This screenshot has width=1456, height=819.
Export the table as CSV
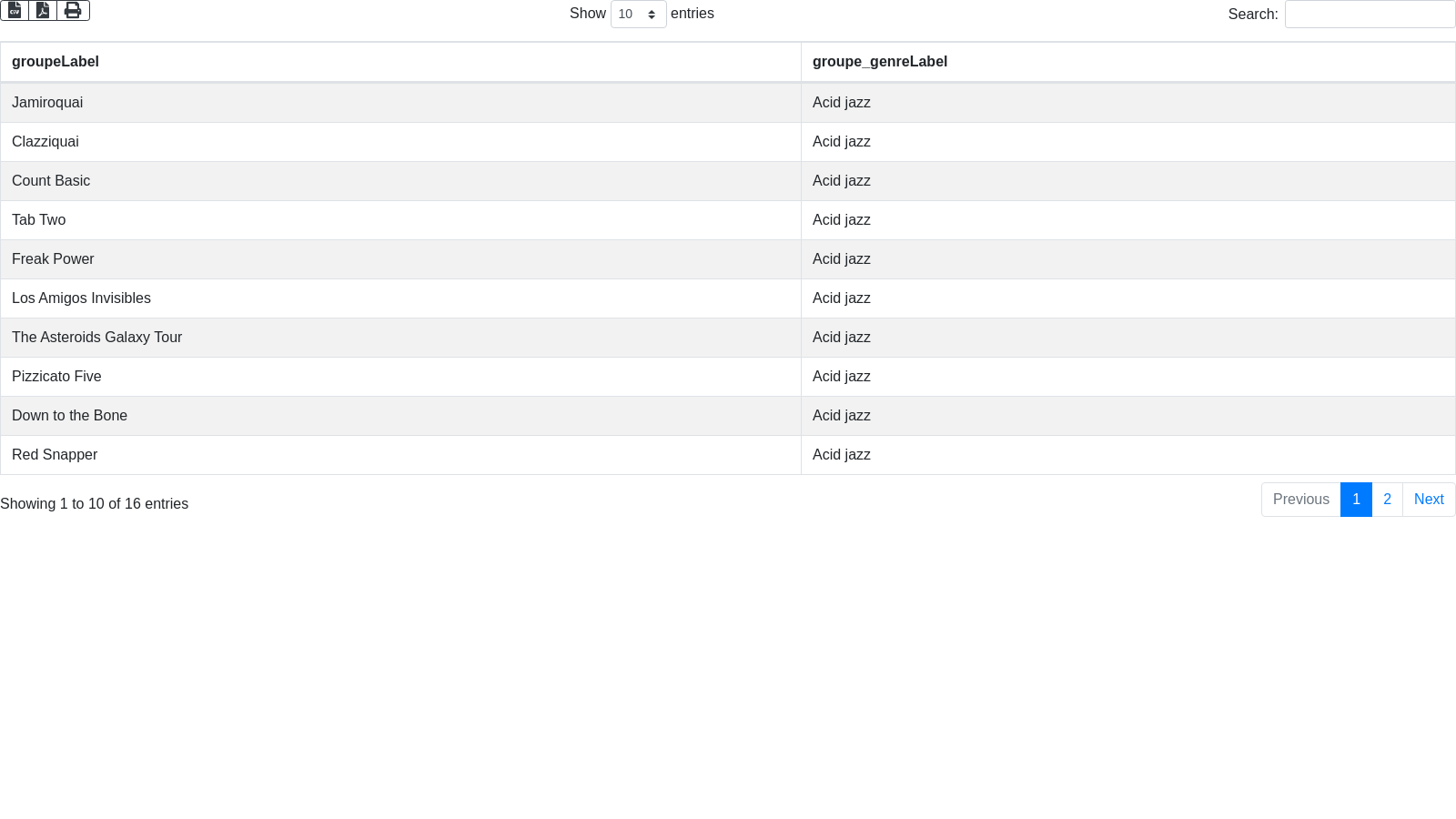click(15, 10)
